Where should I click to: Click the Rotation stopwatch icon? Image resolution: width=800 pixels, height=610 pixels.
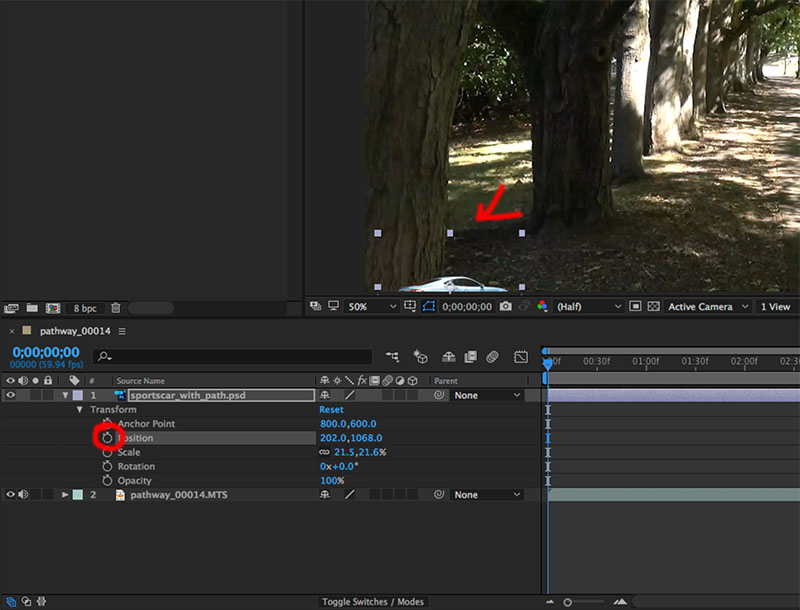[x=108, y=466]
